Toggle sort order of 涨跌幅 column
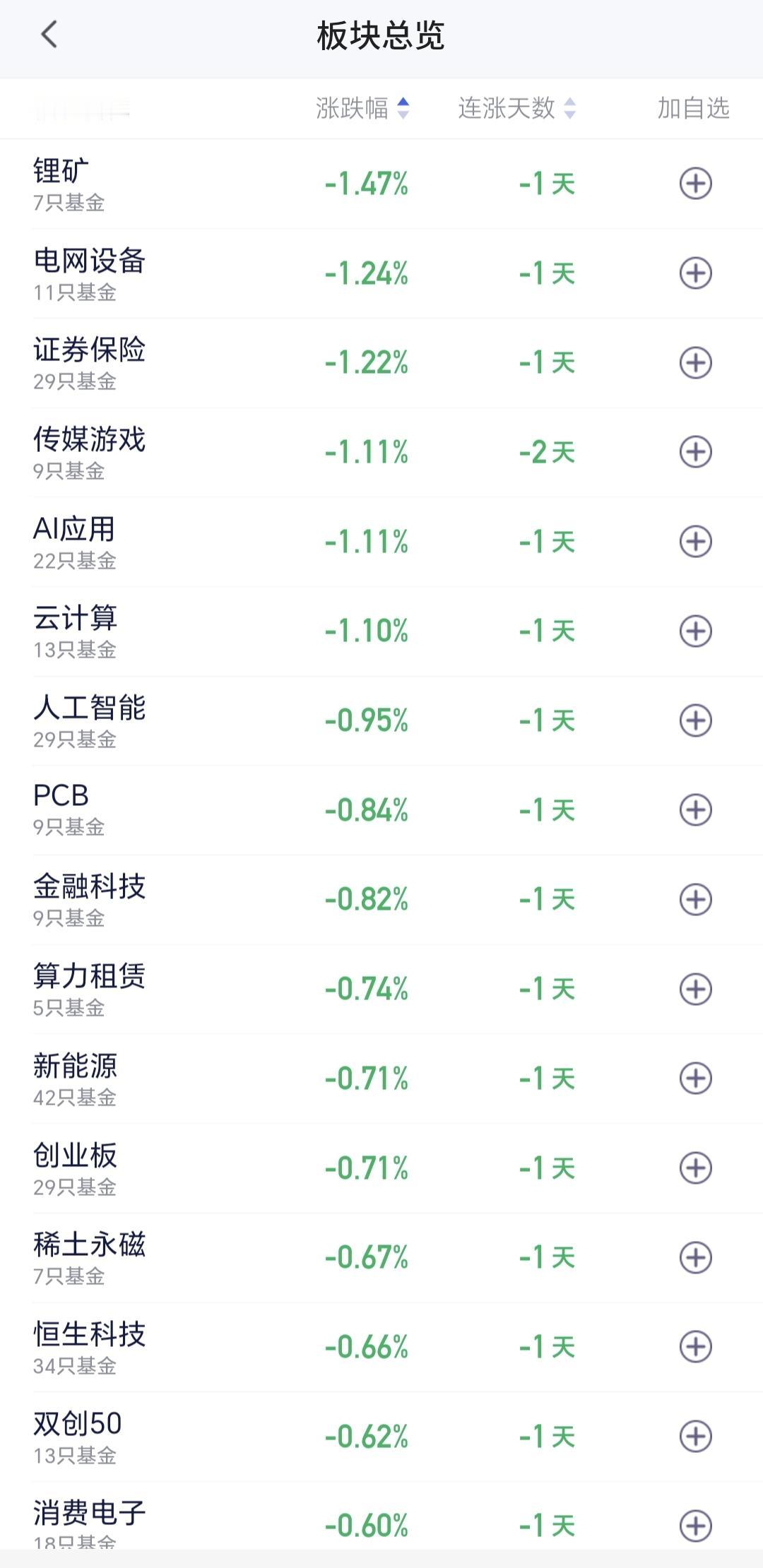763x1568 pixels. [362, 108]
